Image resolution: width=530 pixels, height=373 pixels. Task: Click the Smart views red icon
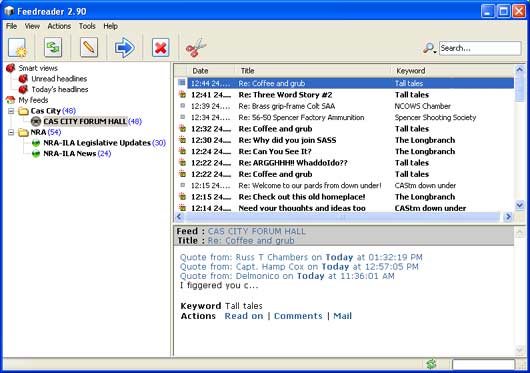pyautogui.click(x=10, y=68)
